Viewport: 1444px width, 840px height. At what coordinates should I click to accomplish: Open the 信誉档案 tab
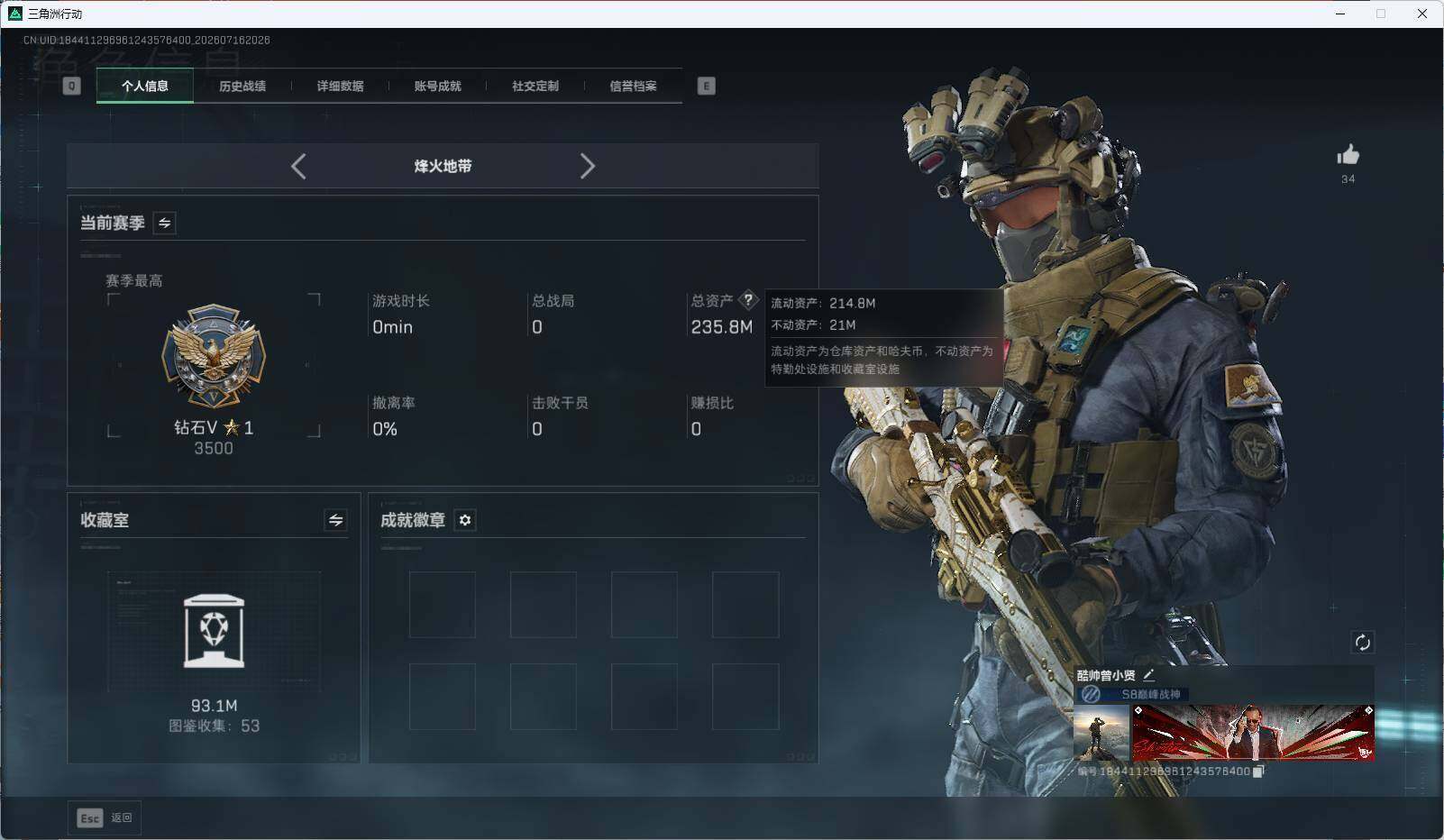(633, 86)
